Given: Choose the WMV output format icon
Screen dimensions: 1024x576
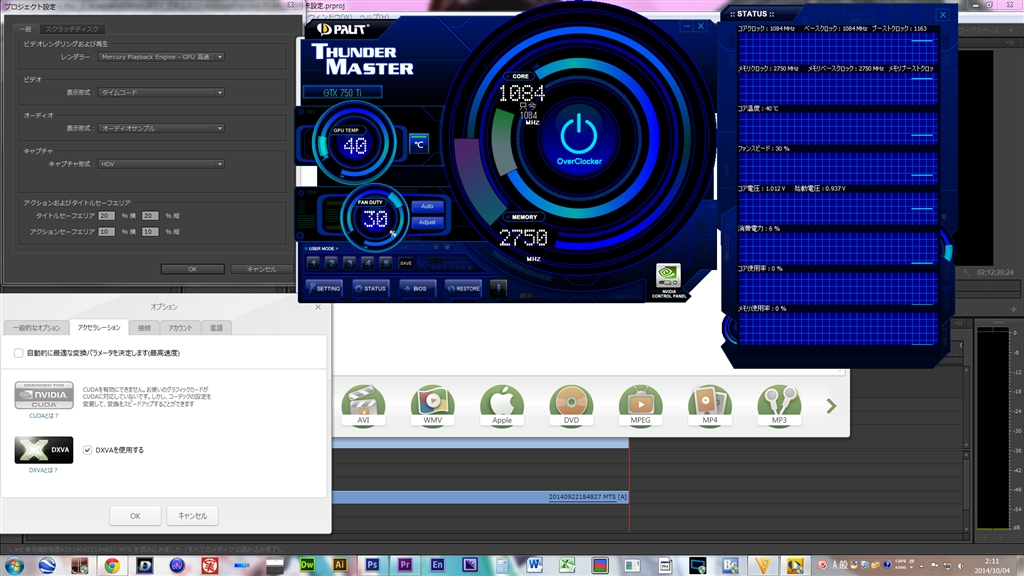Looking at the screenshot, I should pyautogui.click(x=432, y=406).
